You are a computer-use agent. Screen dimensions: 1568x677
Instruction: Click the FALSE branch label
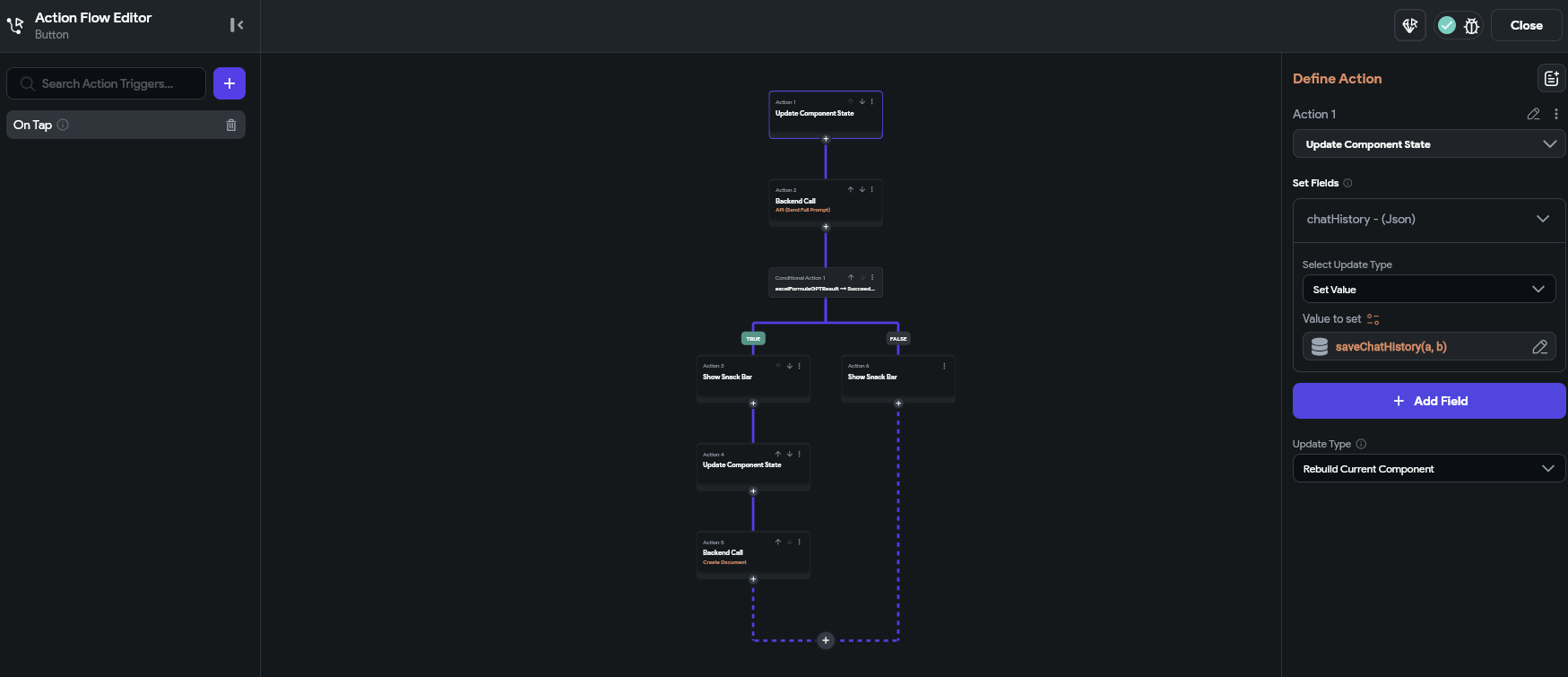pyautogui.click(x=898, y=338)
